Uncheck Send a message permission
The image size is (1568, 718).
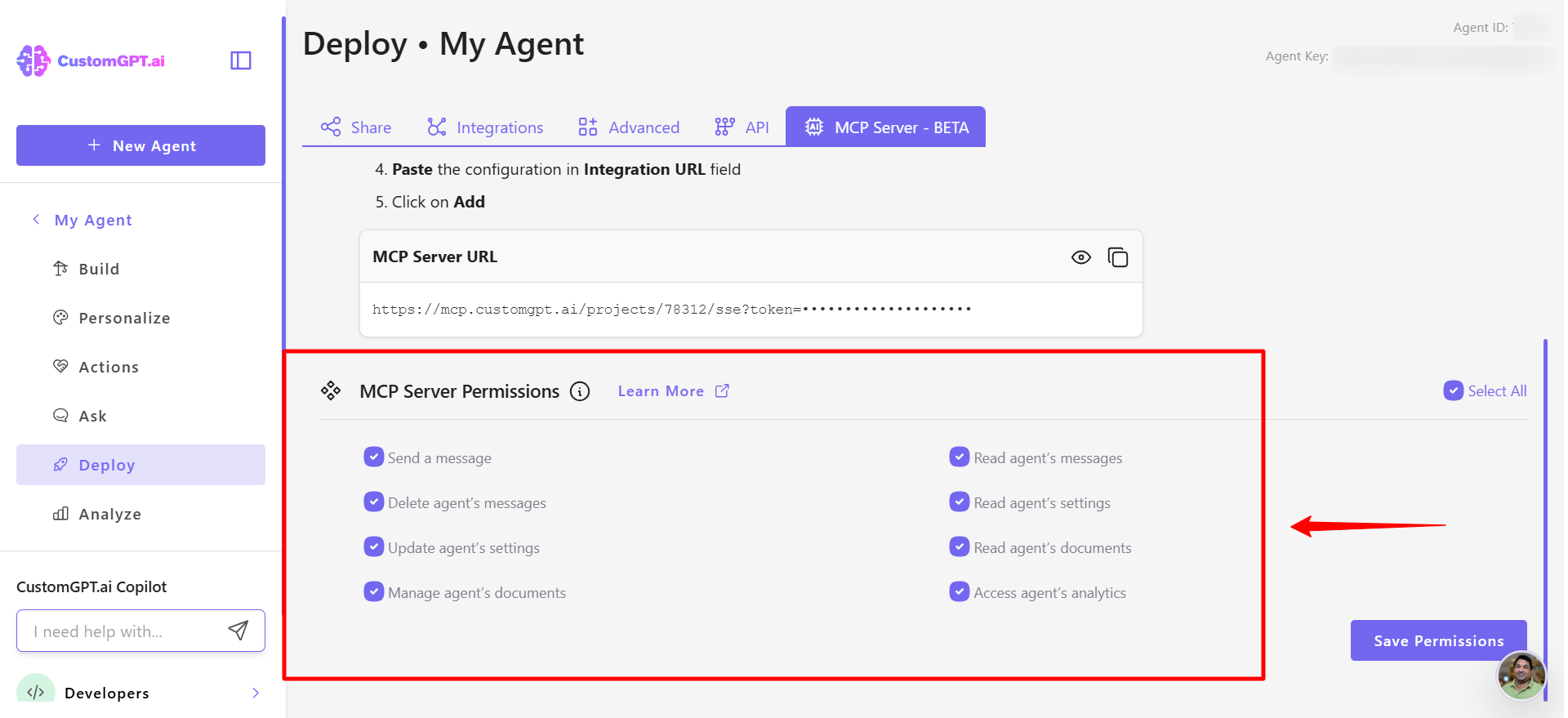(374, 457)
